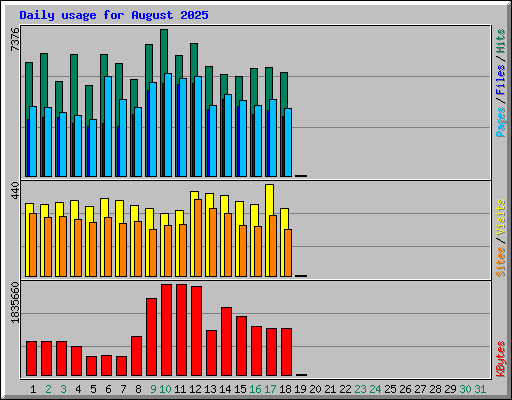The height and width of the screenshot is (400, 512).
Task: Click green day label 17 on the x-axis
Action: pyautogui.click(x=270, y=389)
